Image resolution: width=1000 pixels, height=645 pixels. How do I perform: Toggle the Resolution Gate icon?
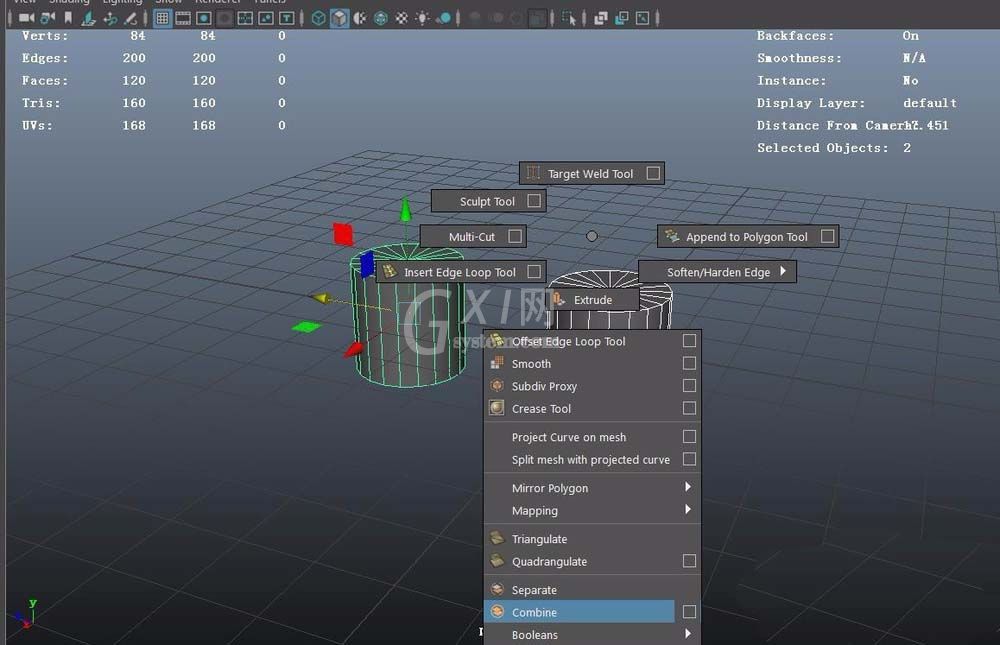pyautogui.click(x=203, y=18)
